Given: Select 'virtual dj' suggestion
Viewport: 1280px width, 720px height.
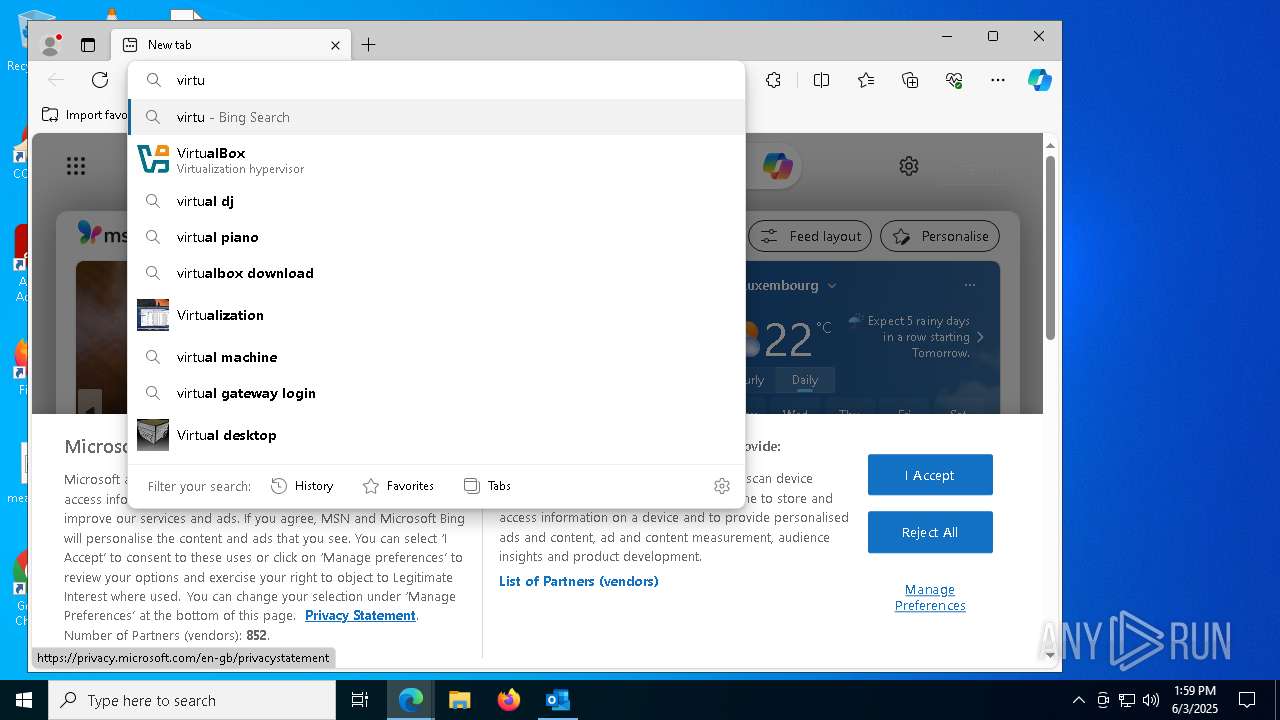Looking at the screenshot, I should pos(437,201).
